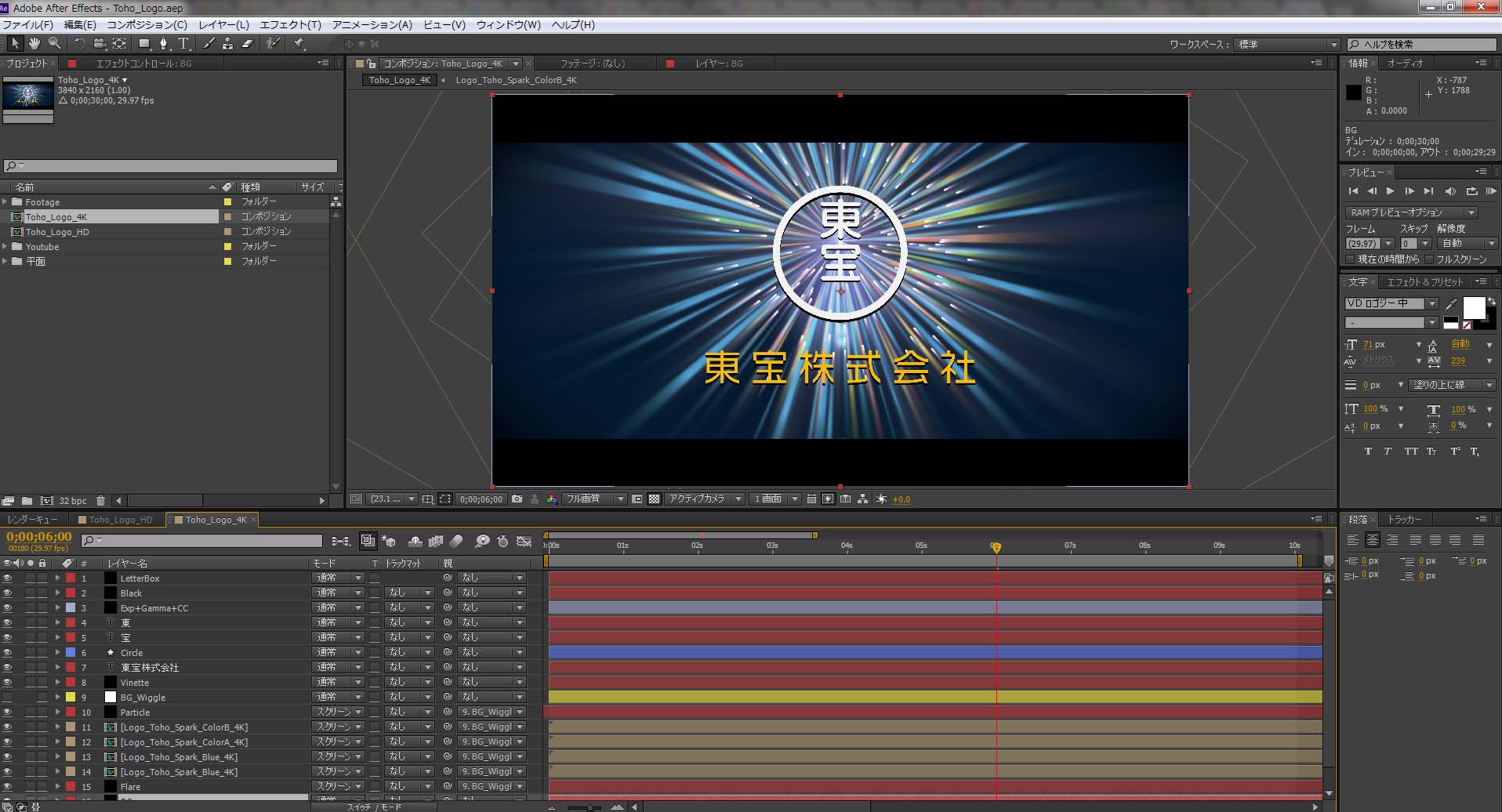1502x812 pixels.
Task: Click the project color depth 32 bpc button
Action: (x=73, y=501)
